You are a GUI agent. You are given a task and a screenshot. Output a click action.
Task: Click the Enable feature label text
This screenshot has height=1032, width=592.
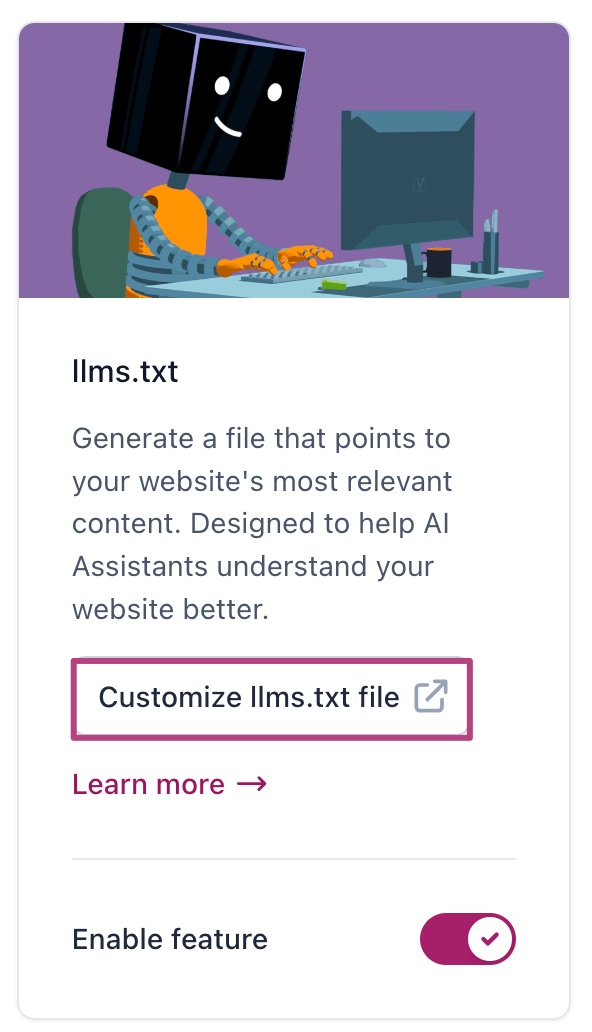point(170,939)
